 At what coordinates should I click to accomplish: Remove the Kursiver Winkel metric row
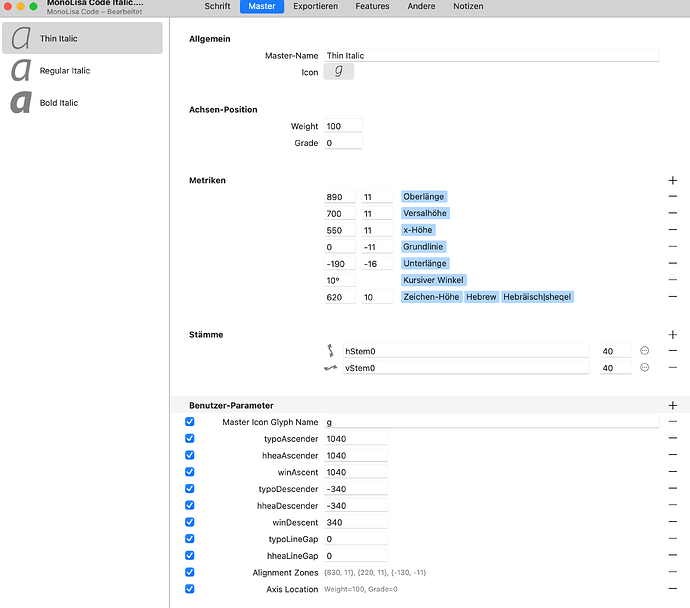click(672, 280)
